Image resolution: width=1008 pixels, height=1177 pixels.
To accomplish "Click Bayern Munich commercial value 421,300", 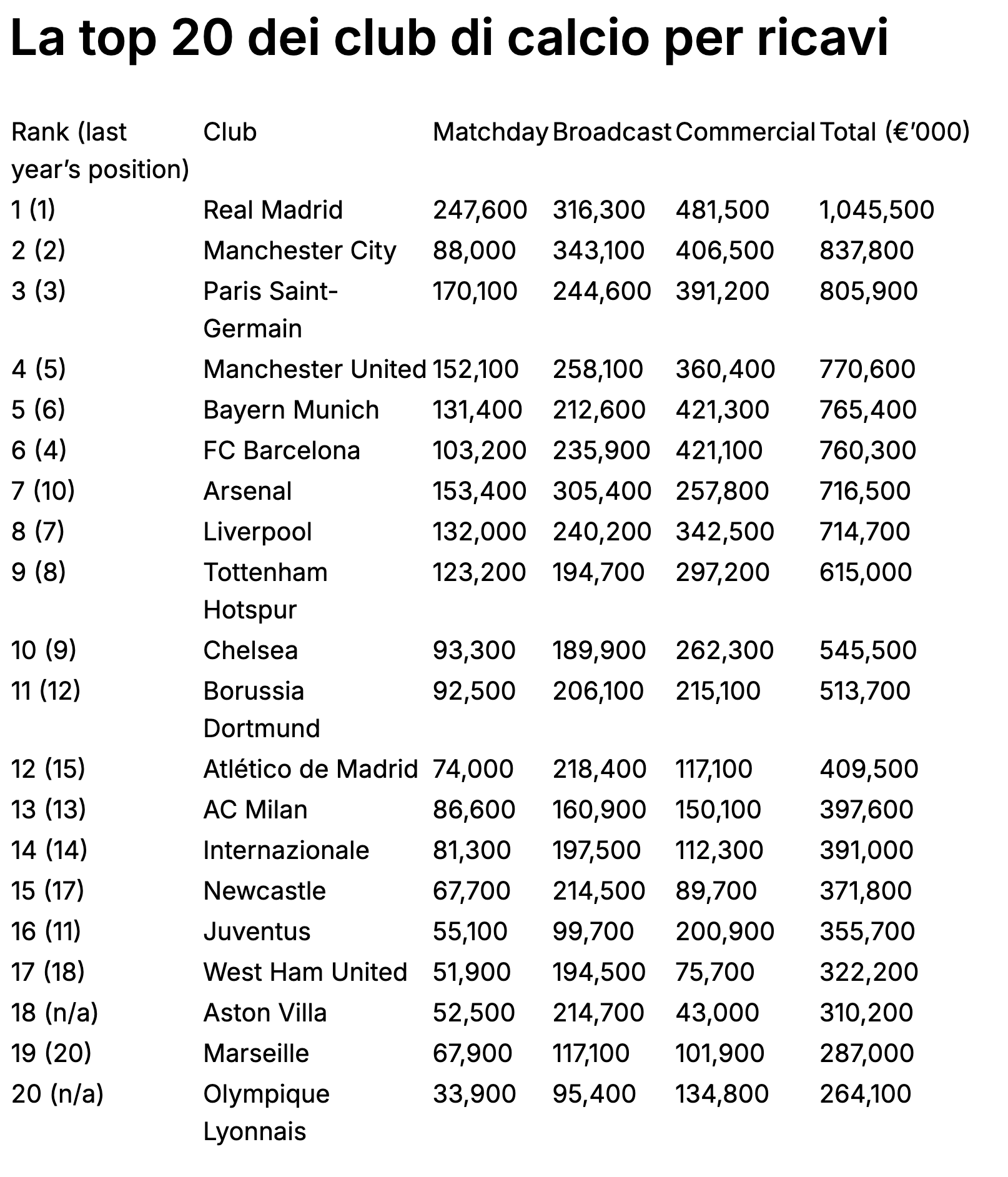I will tap(723, 410).
